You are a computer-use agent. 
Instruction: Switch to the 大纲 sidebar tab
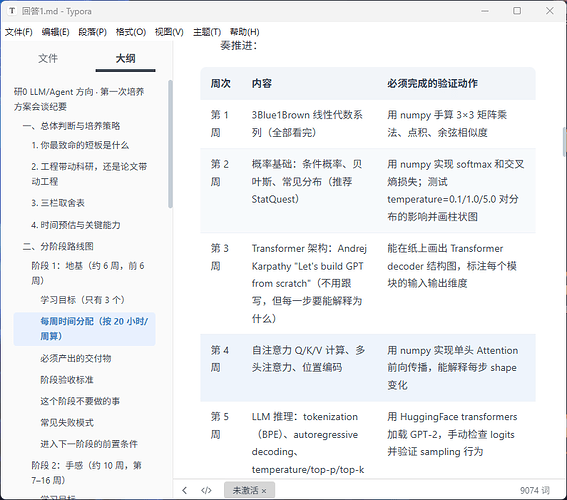(125, 58)
